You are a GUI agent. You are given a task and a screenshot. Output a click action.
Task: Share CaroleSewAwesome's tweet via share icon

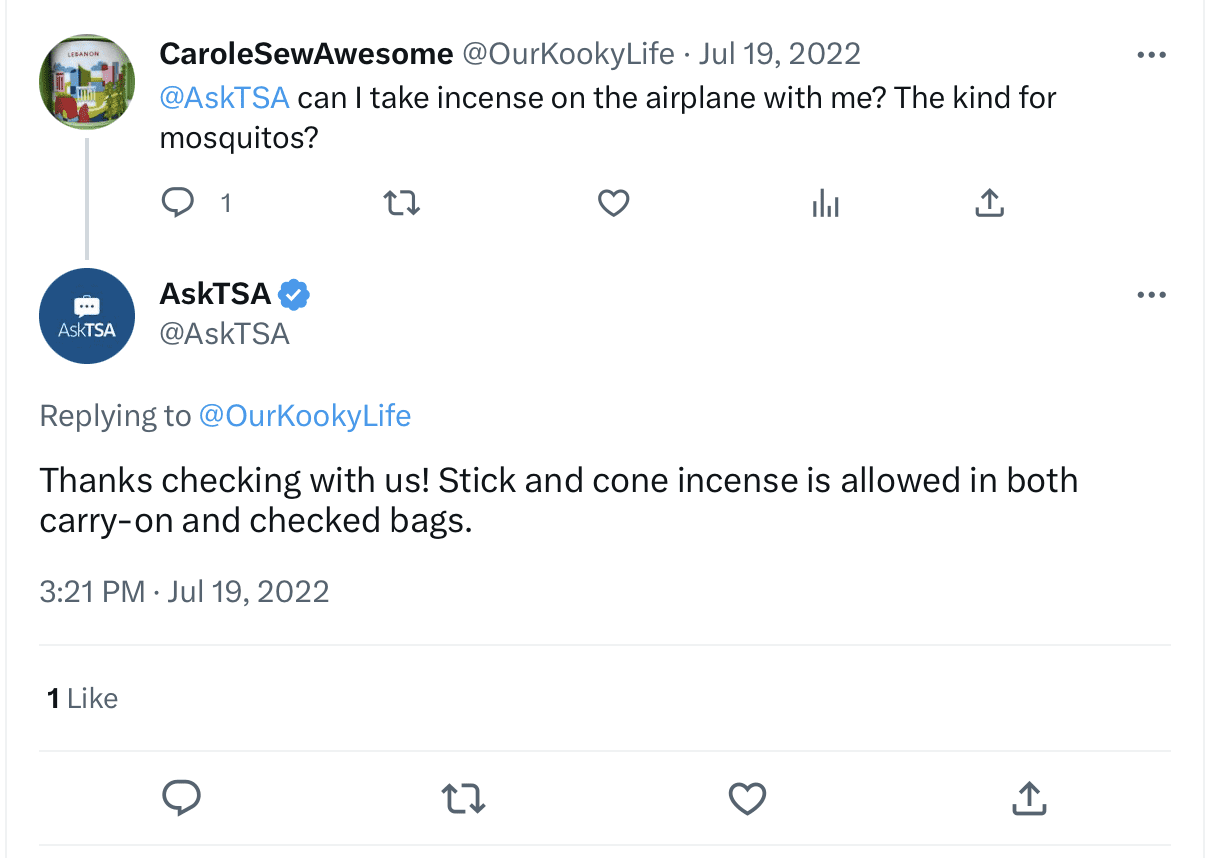pyautogui.click(x=988, y=203)
